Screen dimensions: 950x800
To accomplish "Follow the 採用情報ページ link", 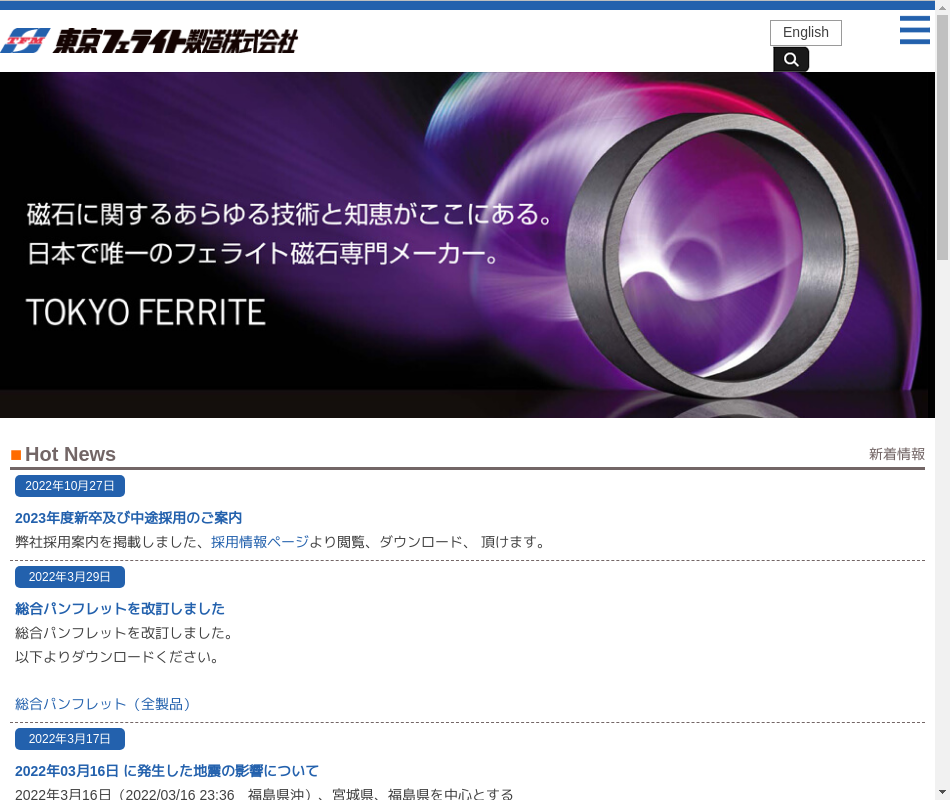I will [x=260, y=542].
